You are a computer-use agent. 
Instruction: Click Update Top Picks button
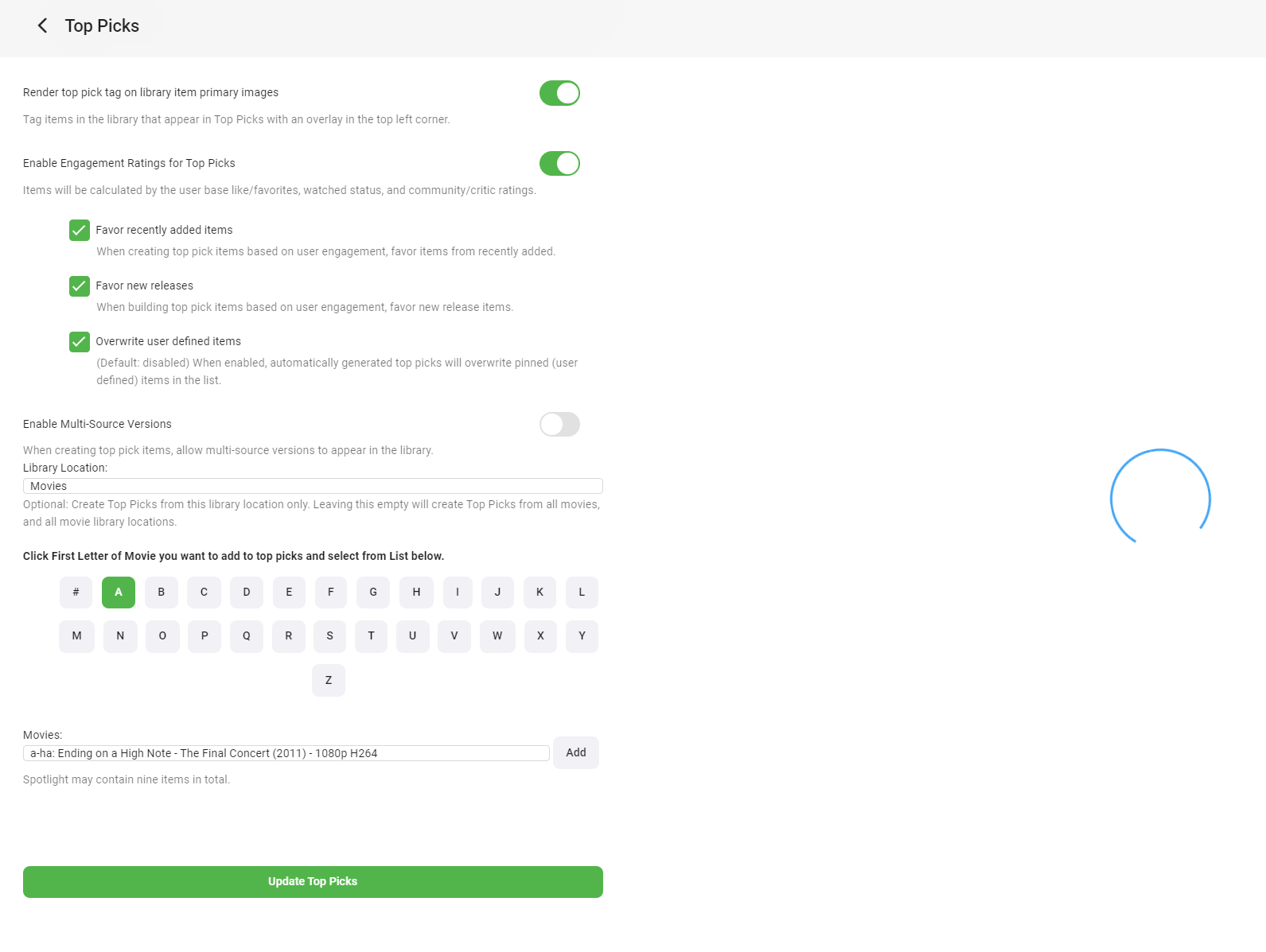tap(313, 882)
